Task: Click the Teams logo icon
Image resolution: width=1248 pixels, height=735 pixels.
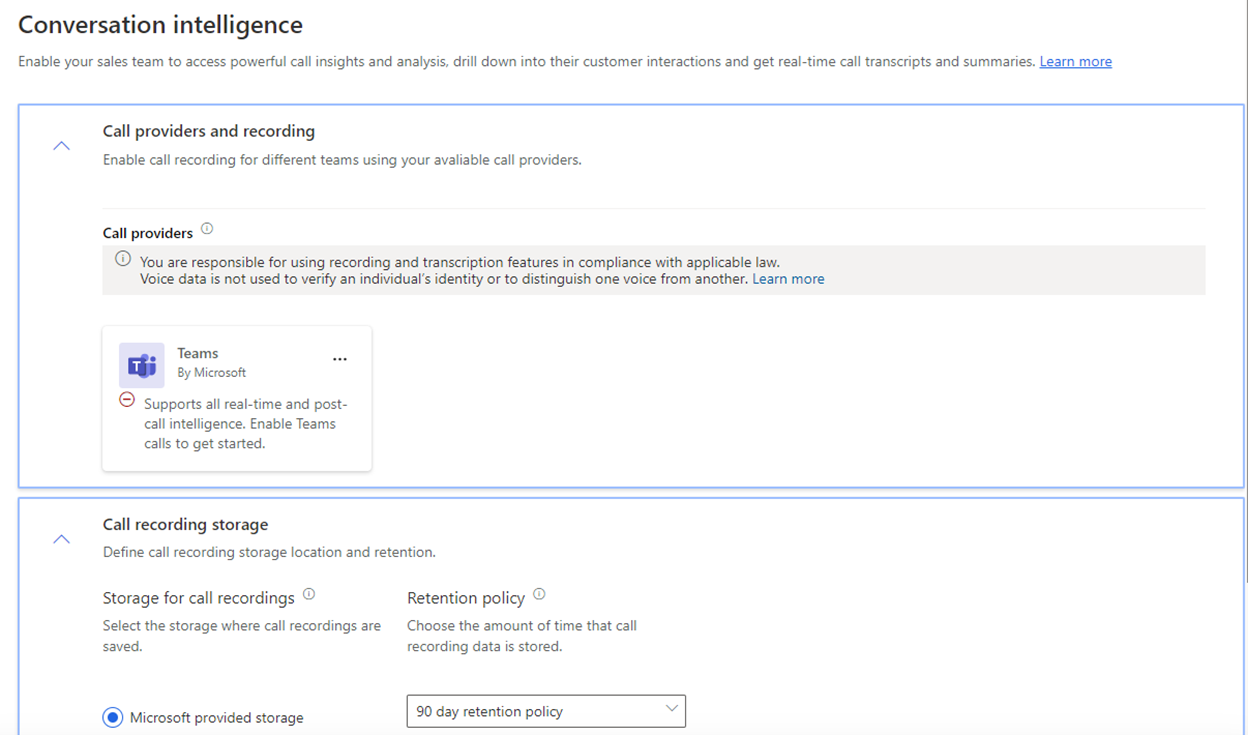Action: 142,365
